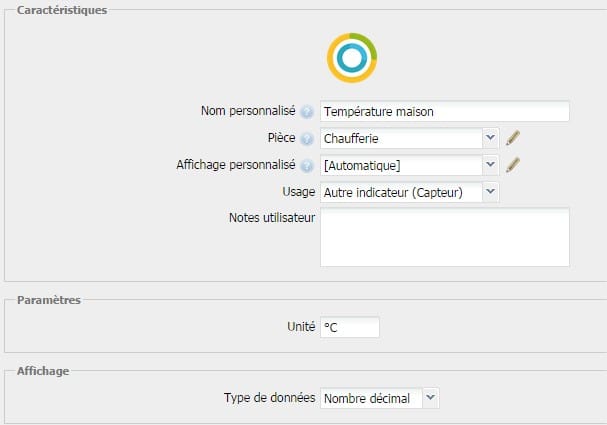Click inside the Notes utilisateur text area
Image resolution: width=607 pixels, height=425 pixels.
(445, 237)
